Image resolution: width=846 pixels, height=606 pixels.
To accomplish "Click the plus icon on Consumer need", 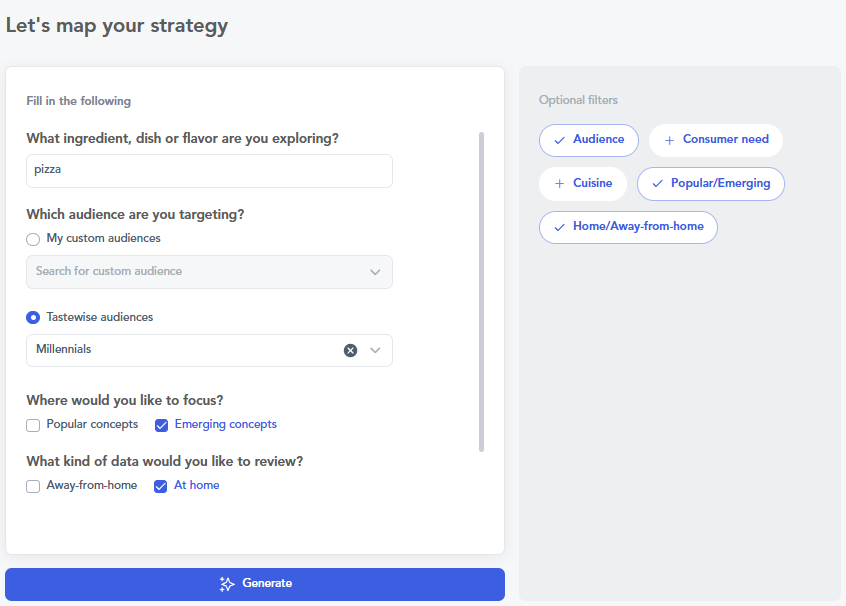I will point(669,140).
